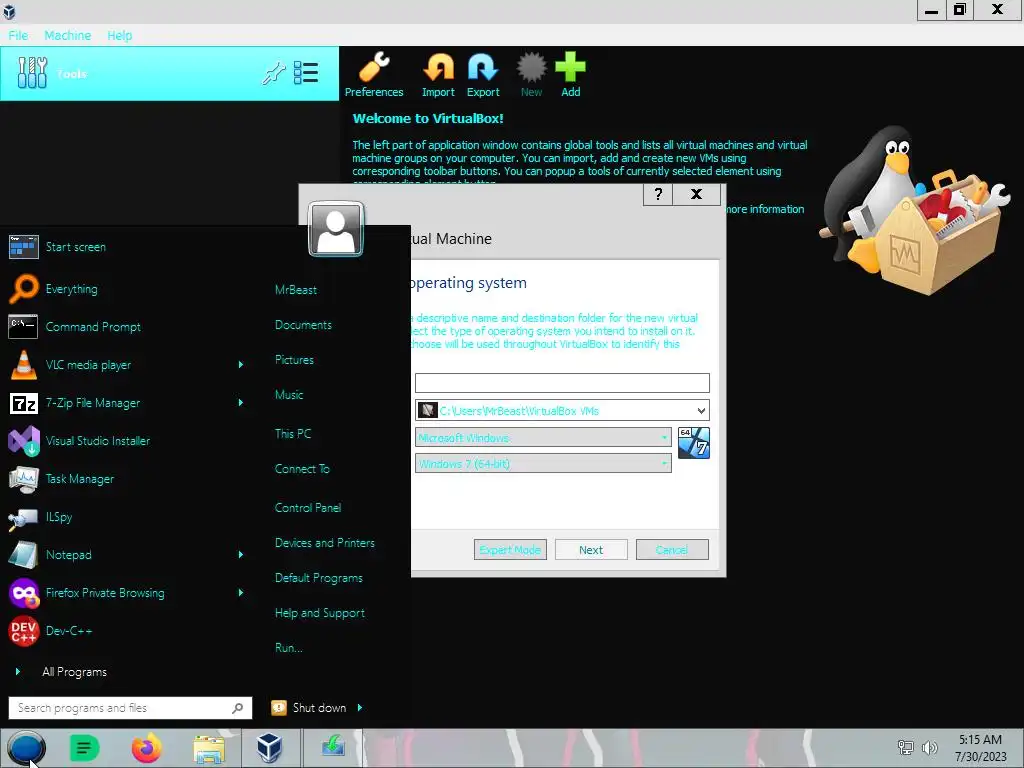The width and height of the screenshot is (1024, 768).
Task: Click the Expert Mode button
Action: tap(510, 550)
